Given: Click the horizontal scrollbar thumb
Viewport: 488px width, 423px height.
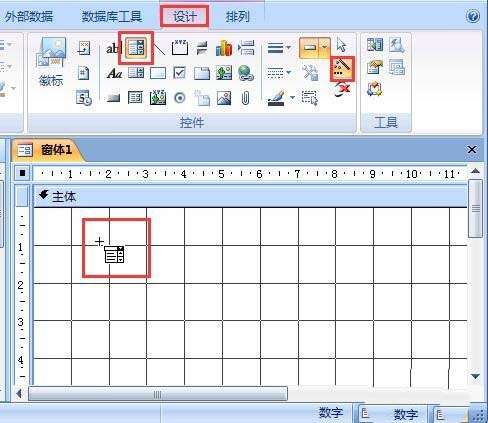Looking at the screenshot, I should (x=158, y=394).
